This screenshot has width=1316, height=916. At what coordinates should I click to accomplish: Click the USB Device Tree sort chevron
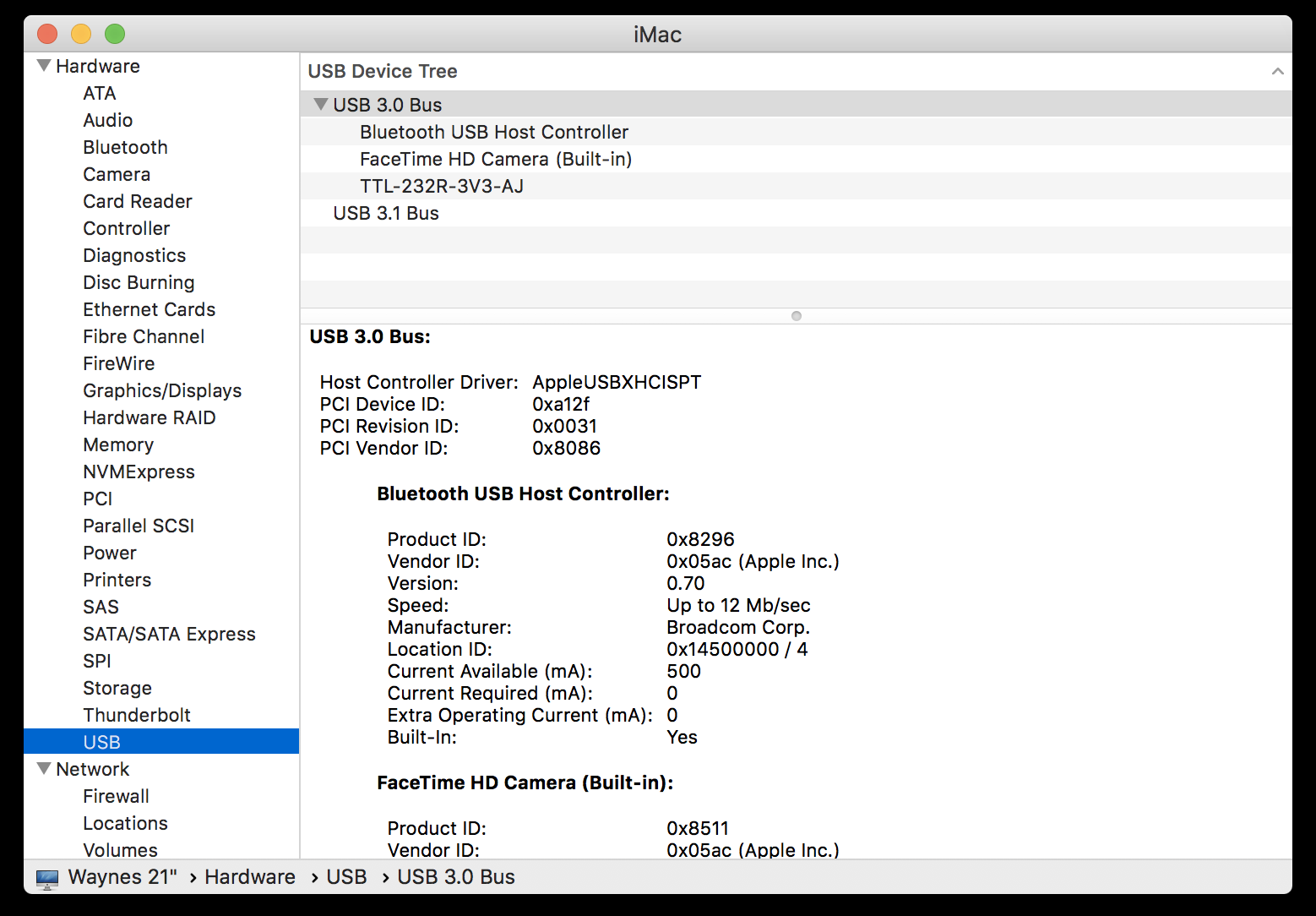pyautogui.click(x=1277, y=71)
